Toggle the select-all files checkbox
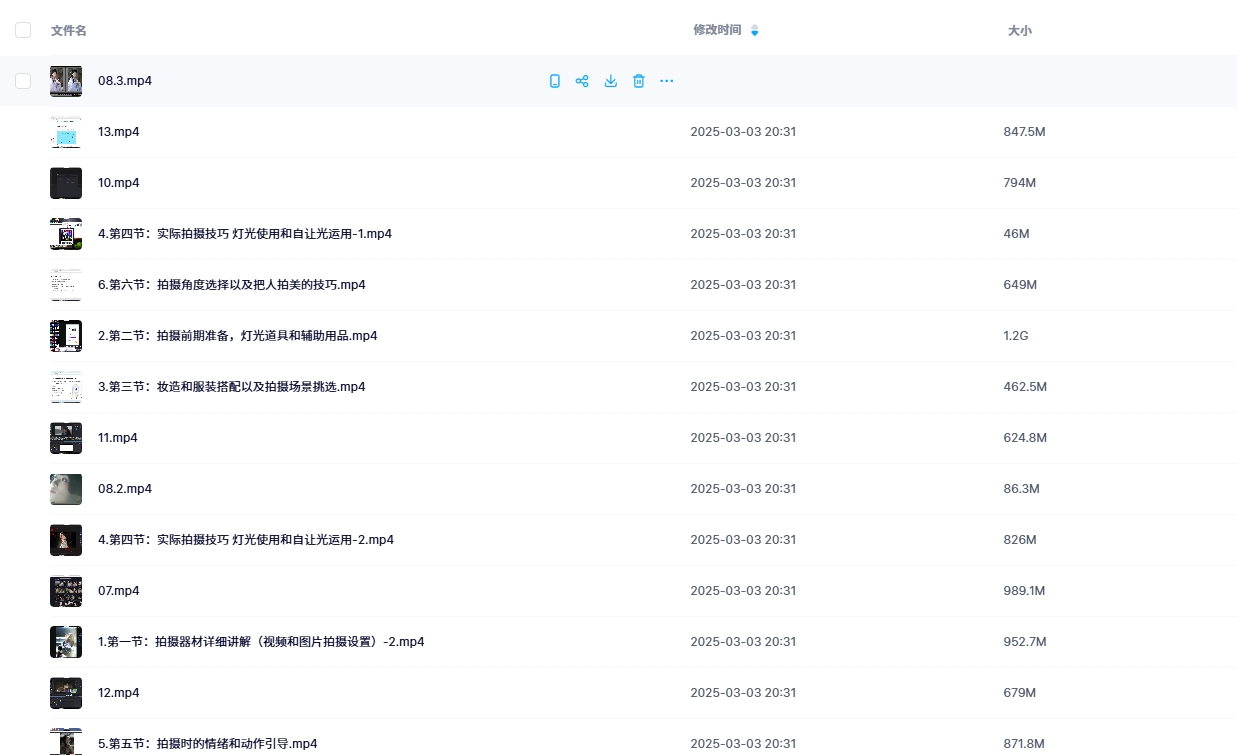This screenshot has height=755, width=1237. pyautogui.click(x=23, y=30)
